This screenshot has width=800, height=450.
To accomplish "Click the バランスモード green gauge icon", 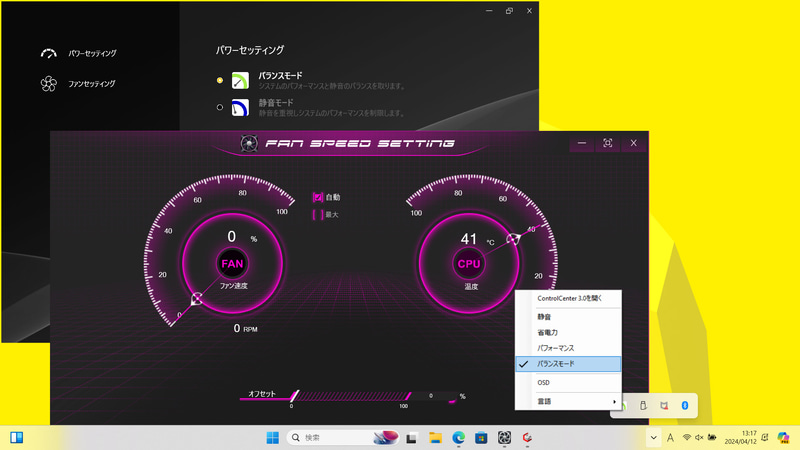I will click(240, 80).
